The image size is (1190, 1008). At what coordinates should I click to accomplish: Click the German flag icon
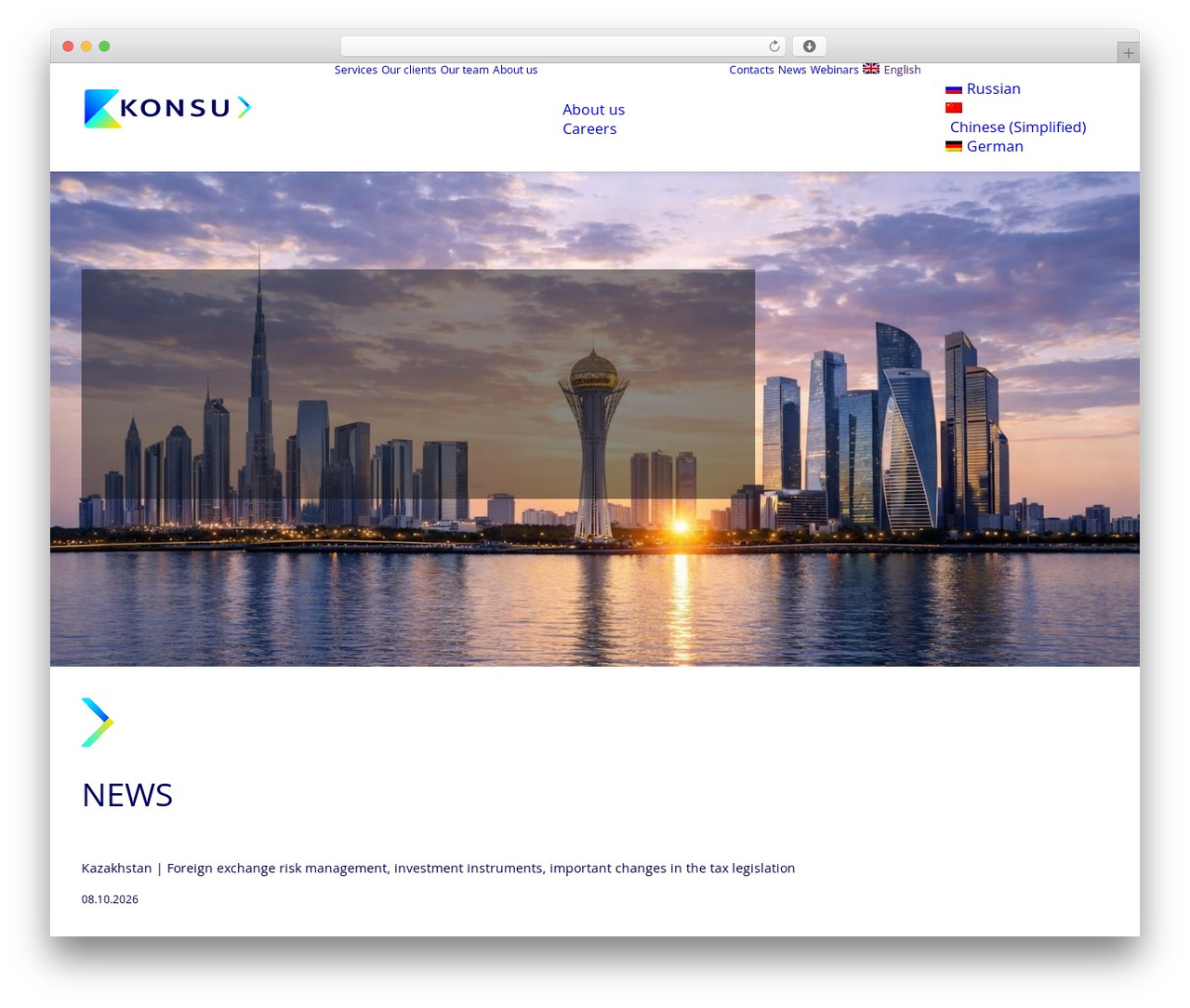(x=954, y=147)
